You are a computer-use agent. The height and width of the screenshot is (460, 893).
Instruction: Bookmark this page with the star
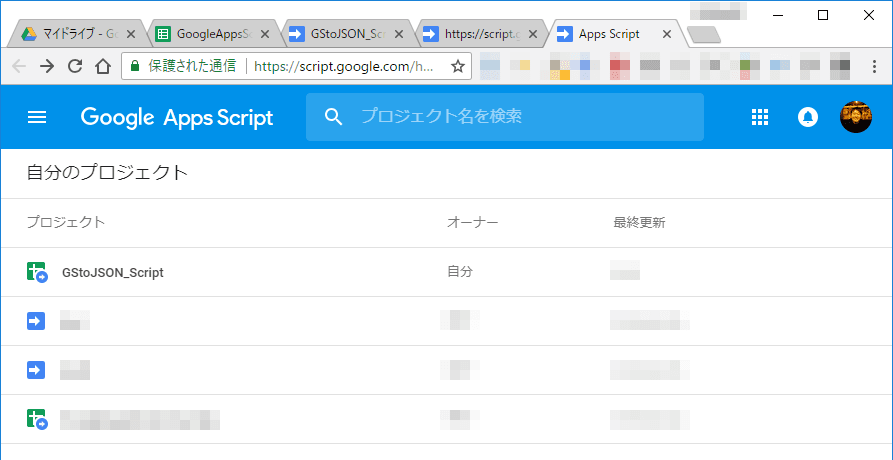pyautogui.click(x=457, y=67)
